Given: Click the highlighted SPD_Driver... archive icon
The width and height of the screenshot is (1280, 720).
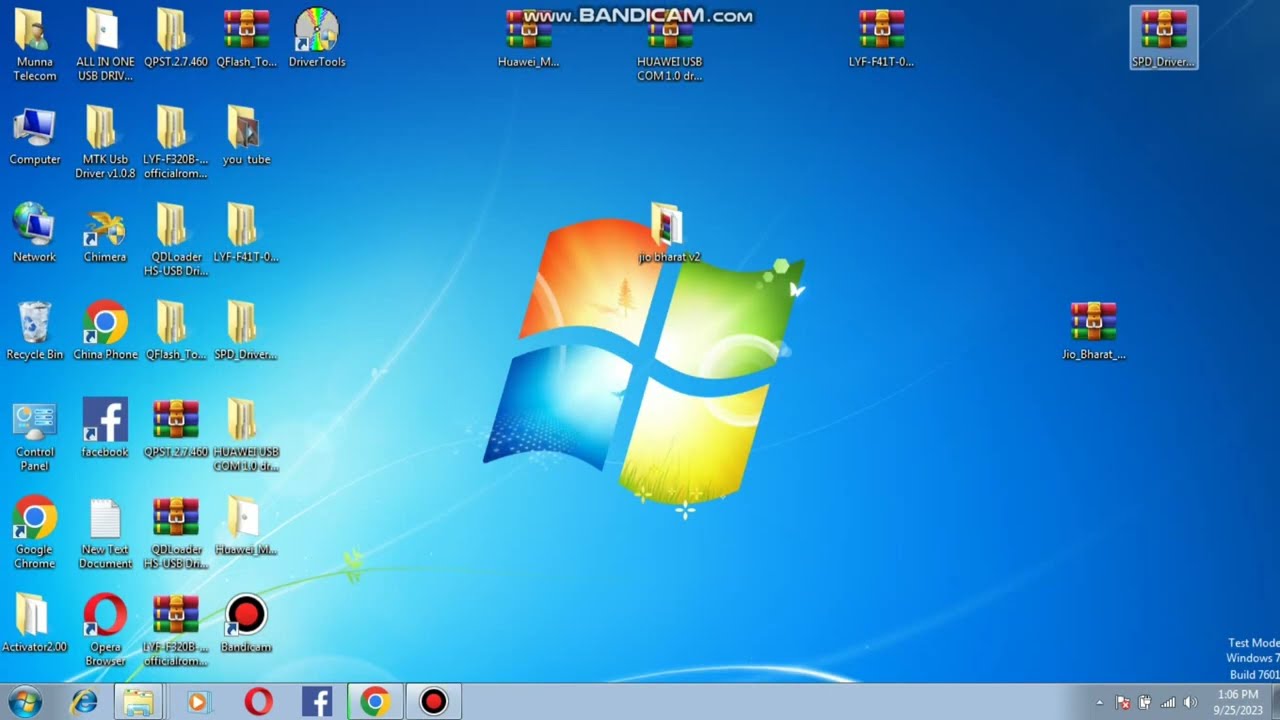Looking at the screenshot, I should point(1163,39).
